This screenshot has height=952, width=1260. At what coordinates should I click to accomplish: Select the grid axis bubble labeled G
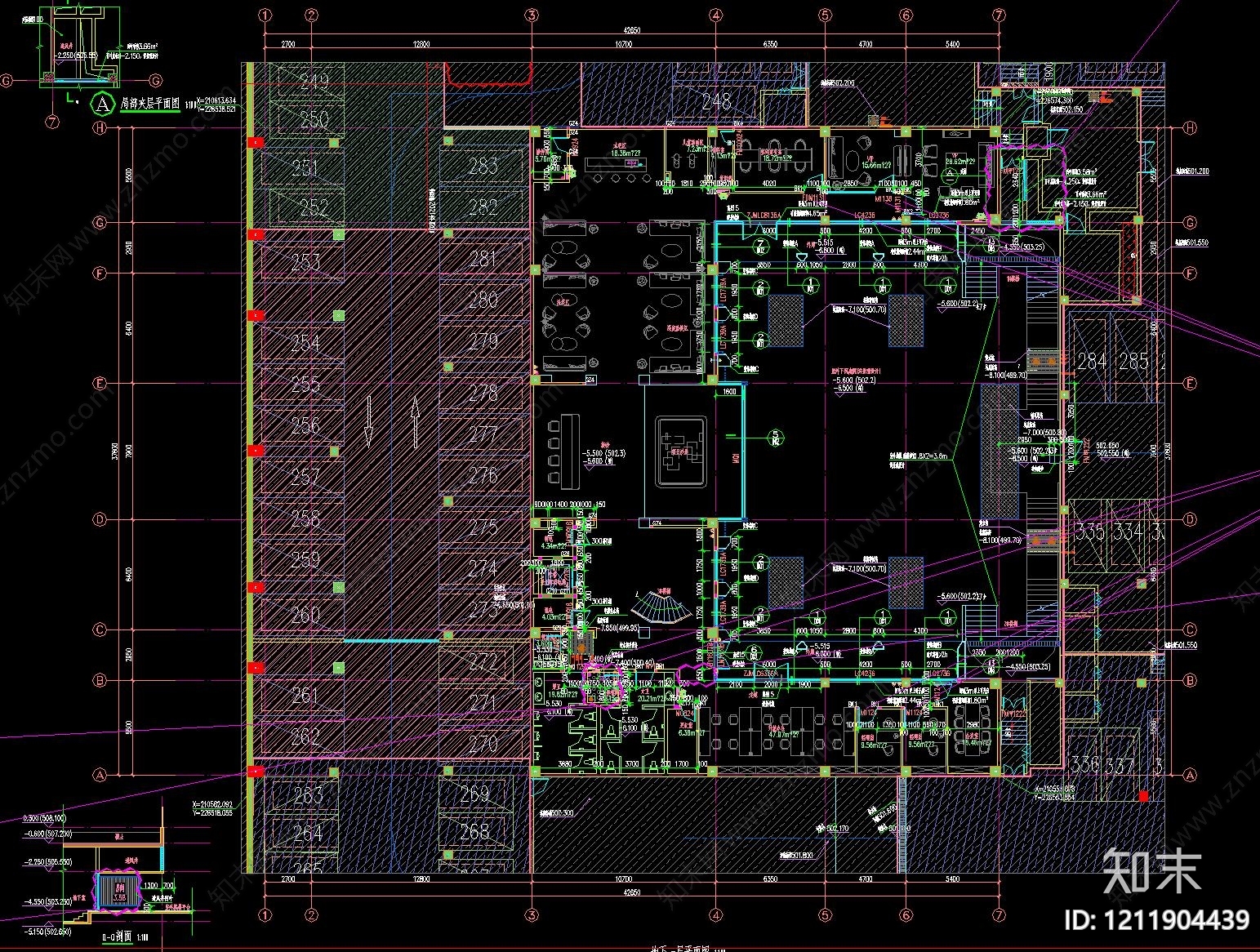(x=100, y=221)
